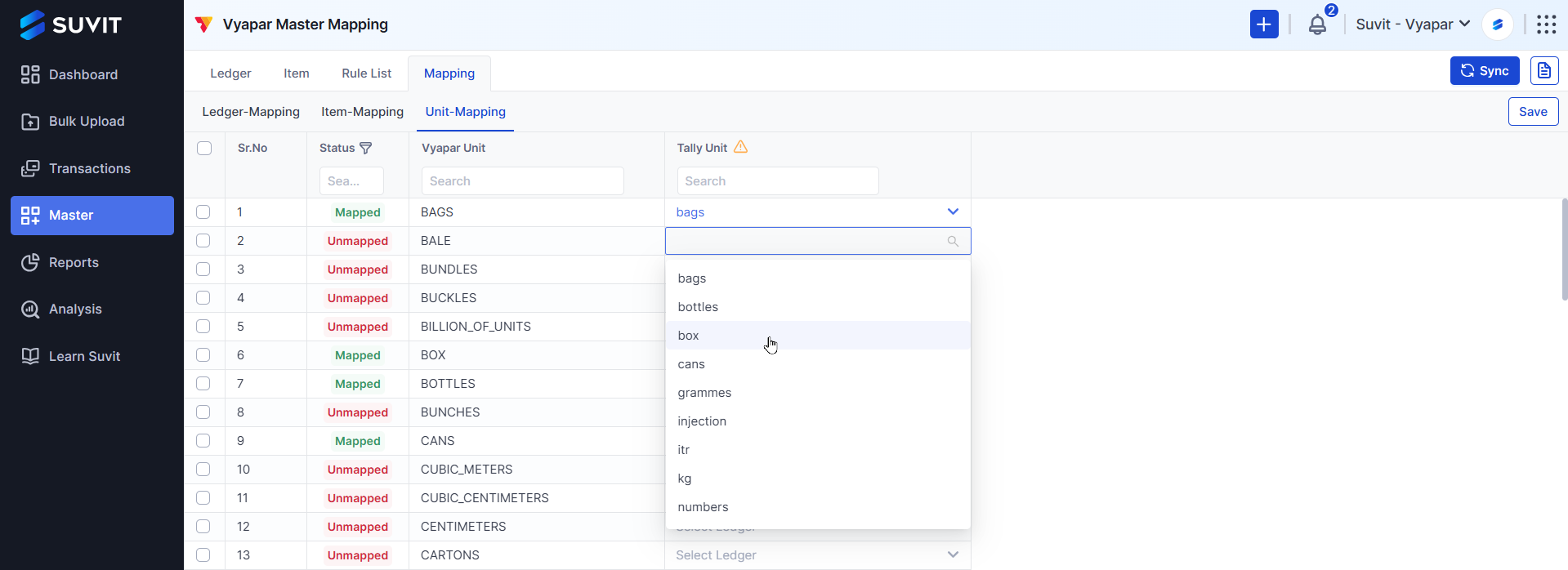Screen dimensions: 1568x570
Task: Click the Save button
Action: coord(1533,112)
